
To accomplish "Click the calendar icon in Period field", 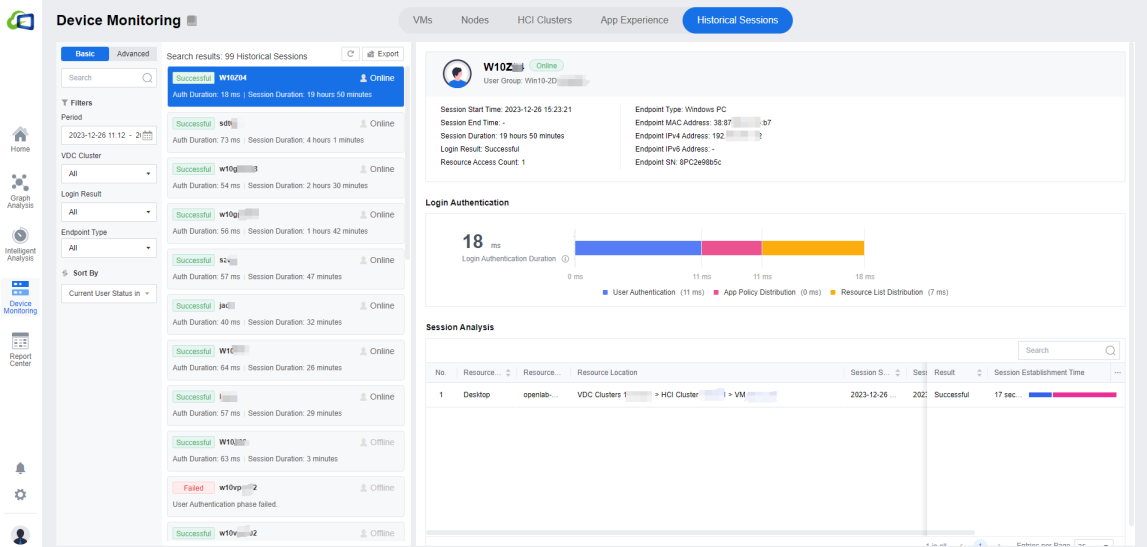I will pos(147,136).
